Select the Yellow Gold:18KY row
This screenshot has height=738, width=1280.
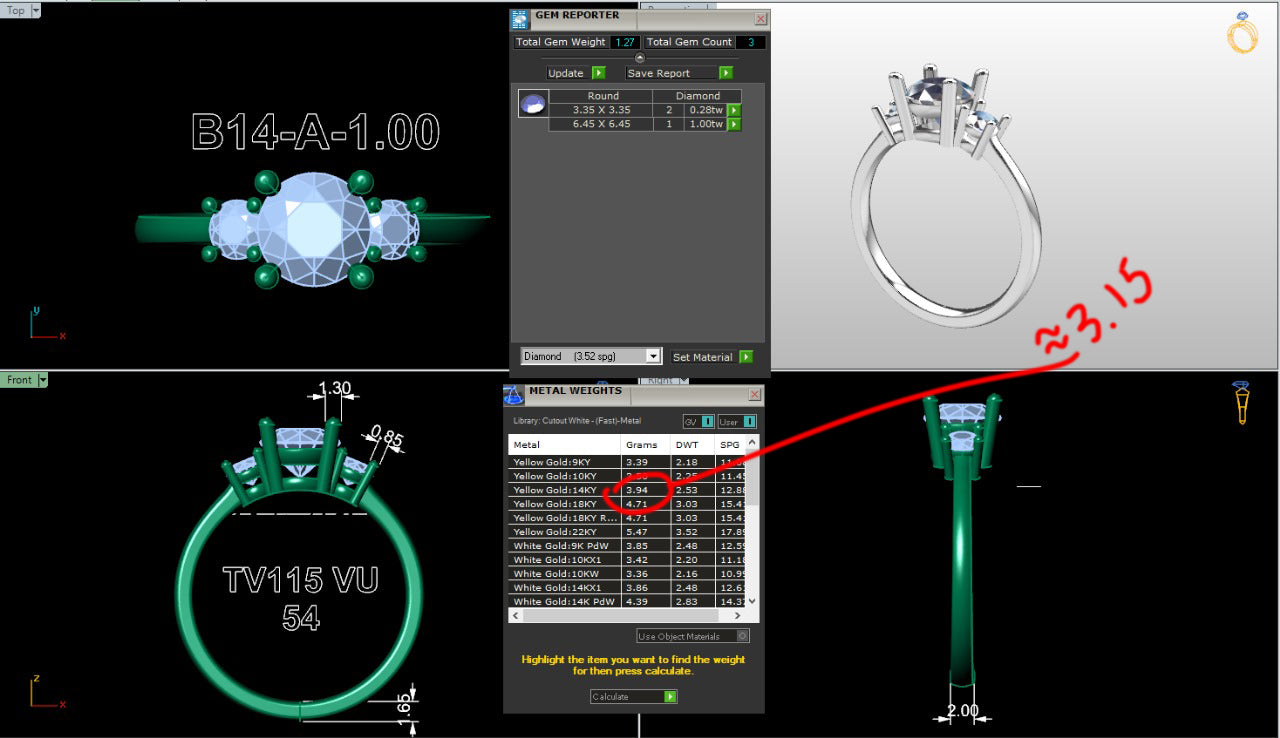[x=628, y=504]
